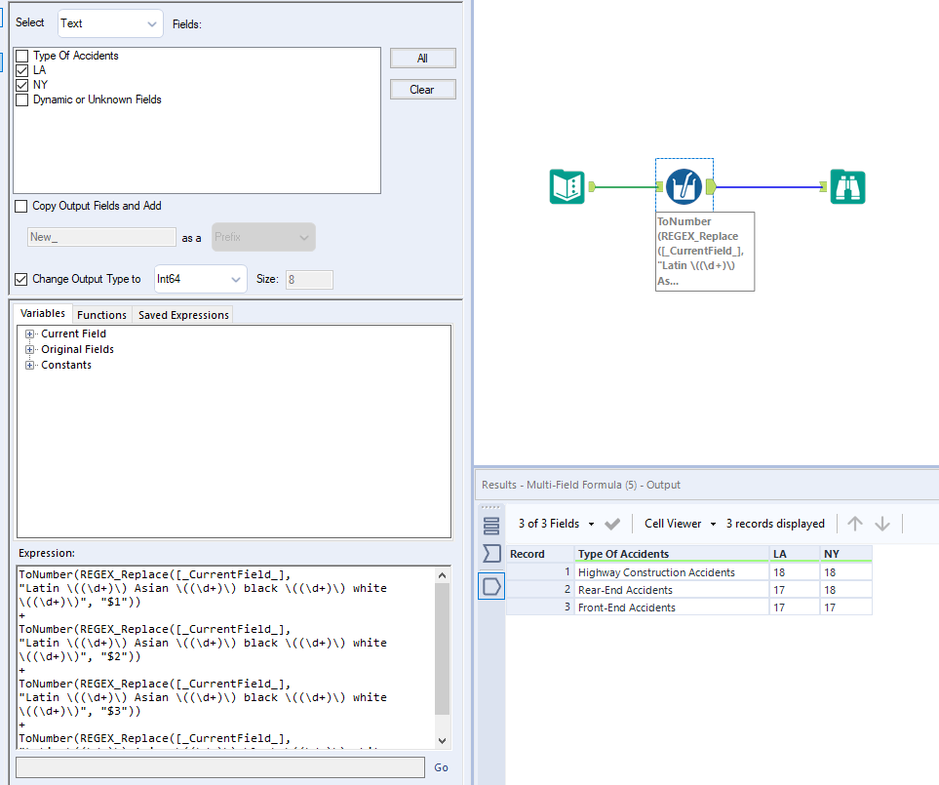The image size is (939, 785).
Task: Select the Highway Construction Accidents cell
Action: pos(671,572)
